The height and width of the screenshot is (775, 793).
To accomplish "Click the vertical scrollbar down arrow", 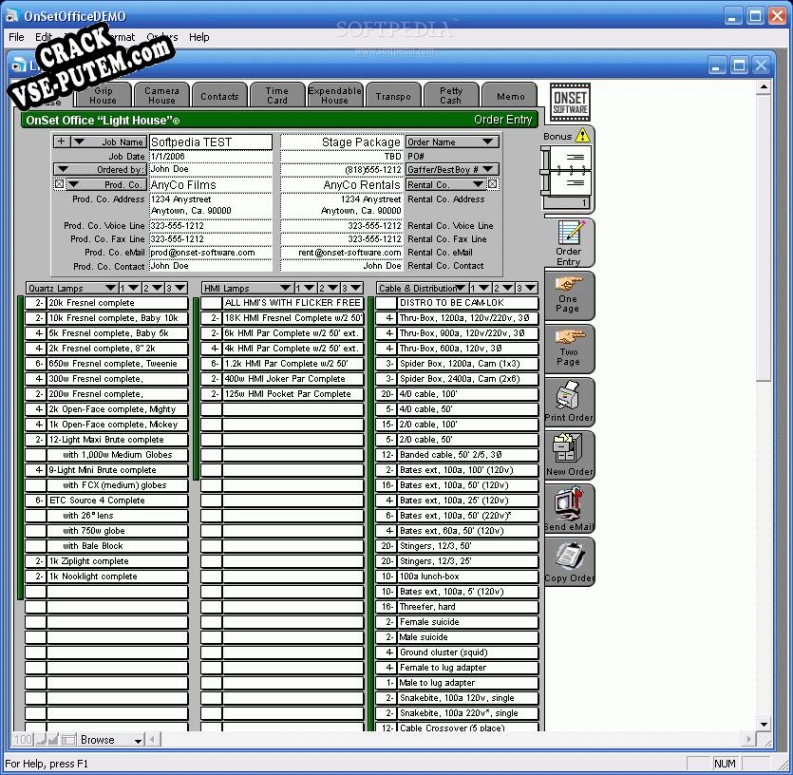I will (764, 724).
